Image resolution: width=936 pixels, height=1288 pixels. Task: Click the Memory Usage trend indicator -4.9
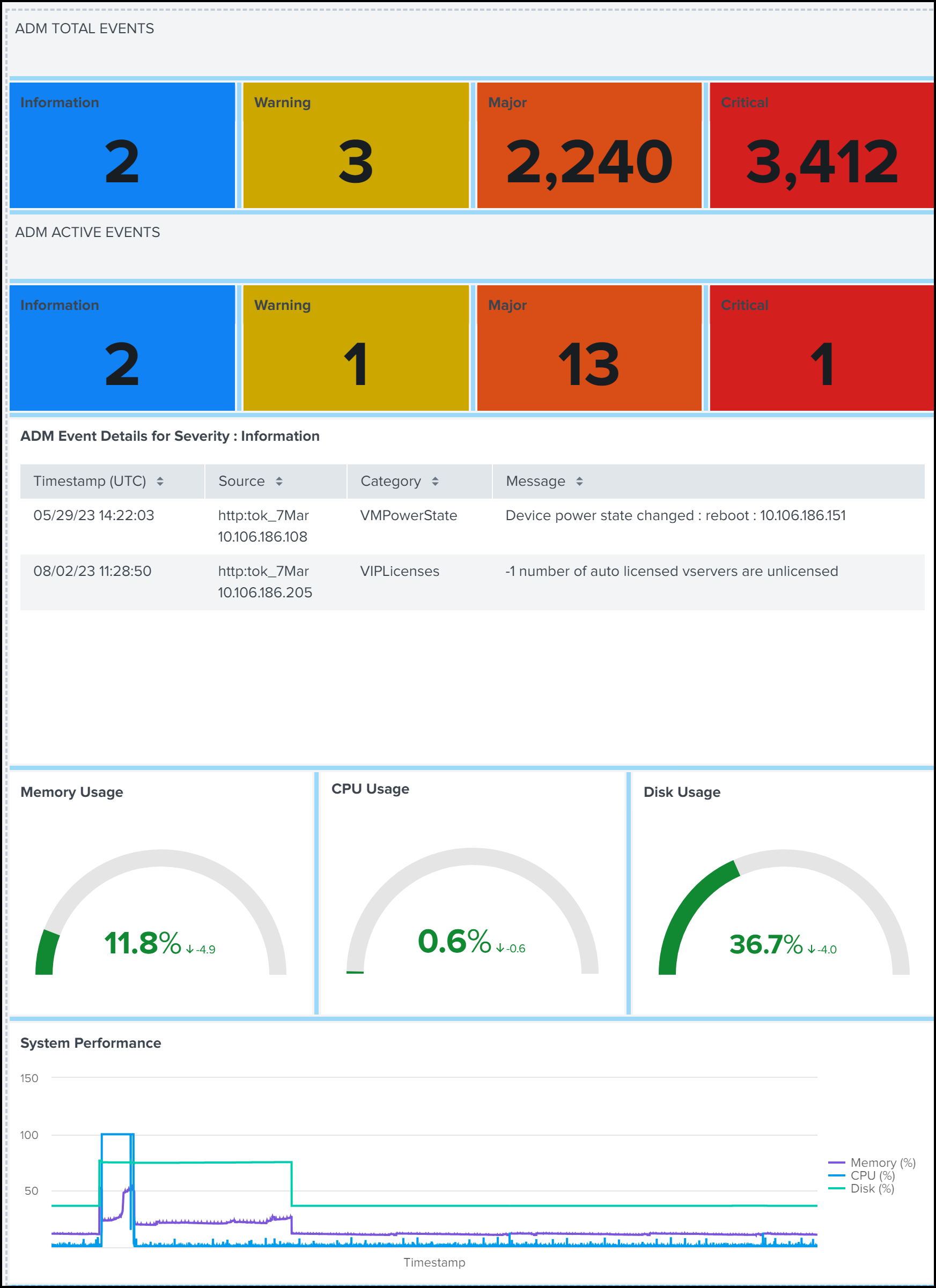click(201, 949)
